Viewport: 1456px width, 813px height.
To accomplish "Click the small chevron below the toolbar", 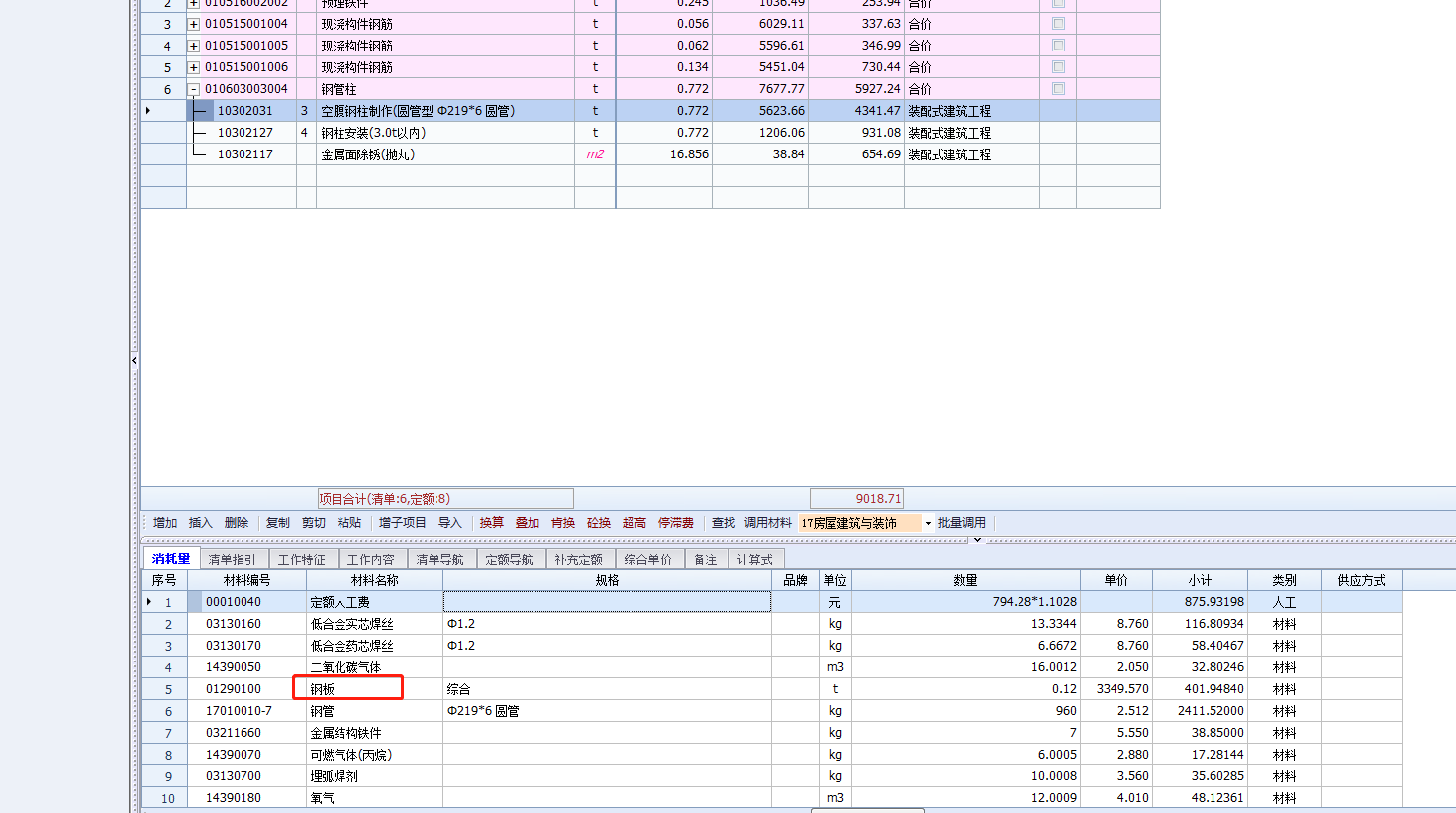I will point(977,540).
